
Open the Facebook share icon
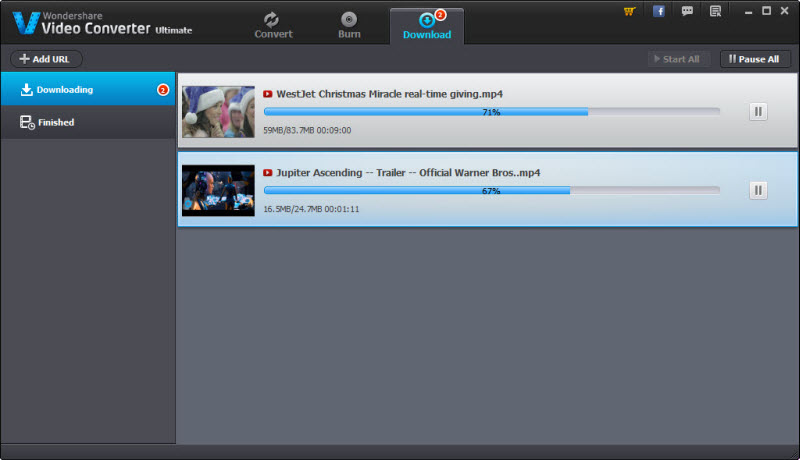click(x=659, y=11)
